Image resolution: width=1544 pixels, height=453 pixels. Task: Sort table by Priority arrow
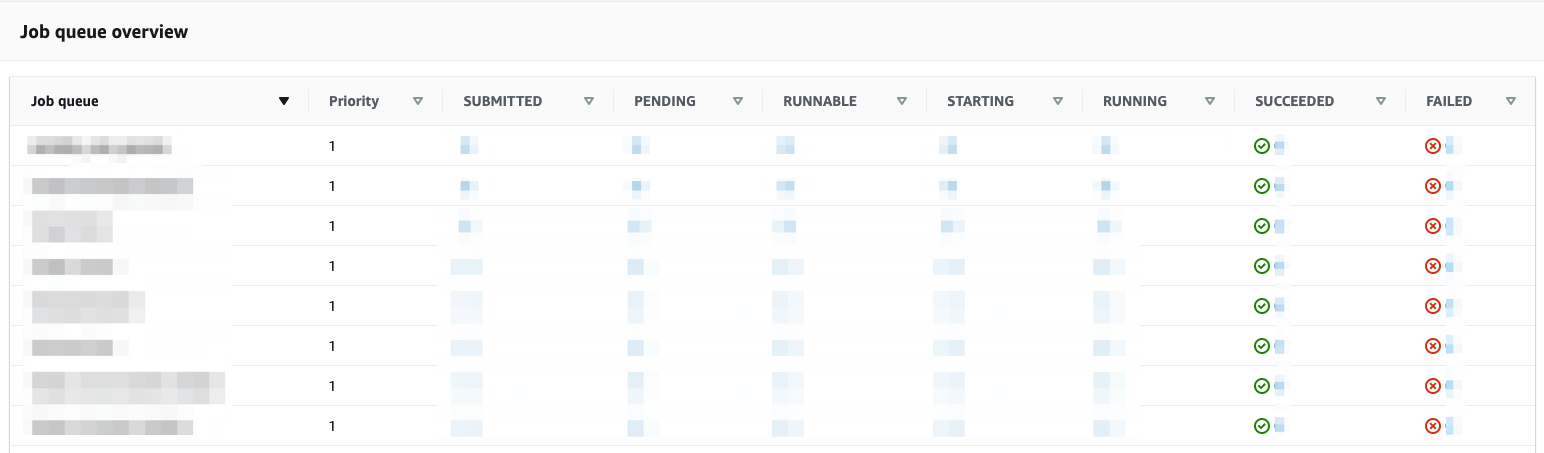click(418, 101)
